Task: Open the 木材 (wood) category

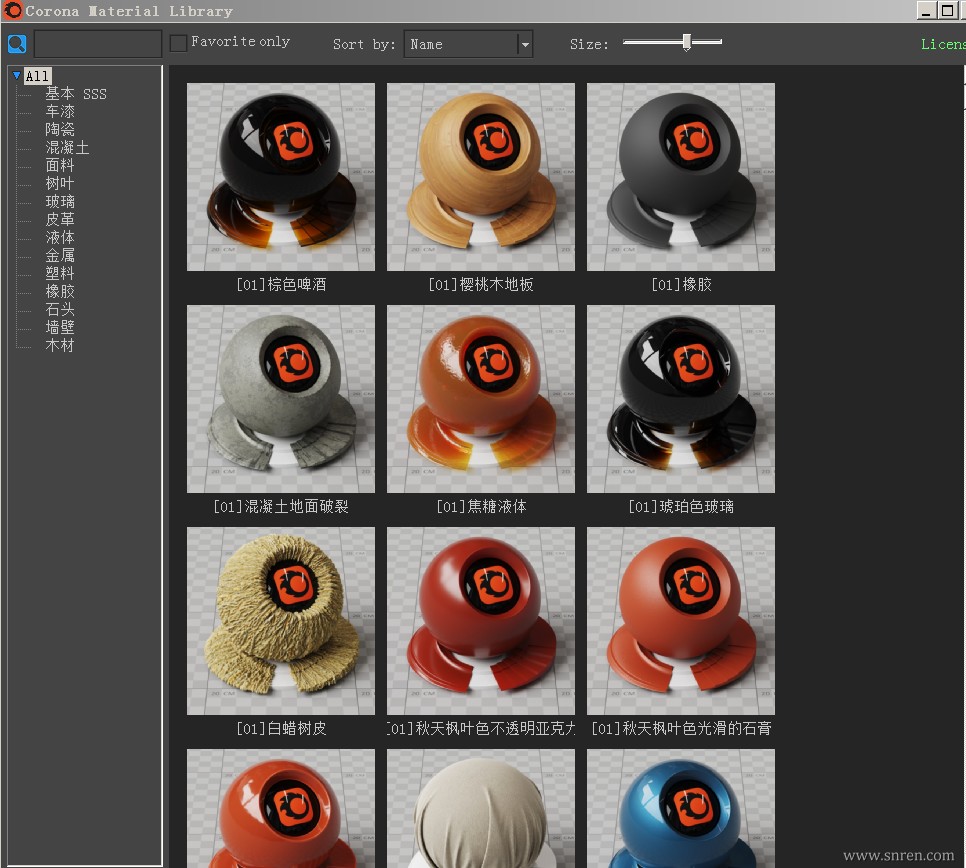Action: 60,346
